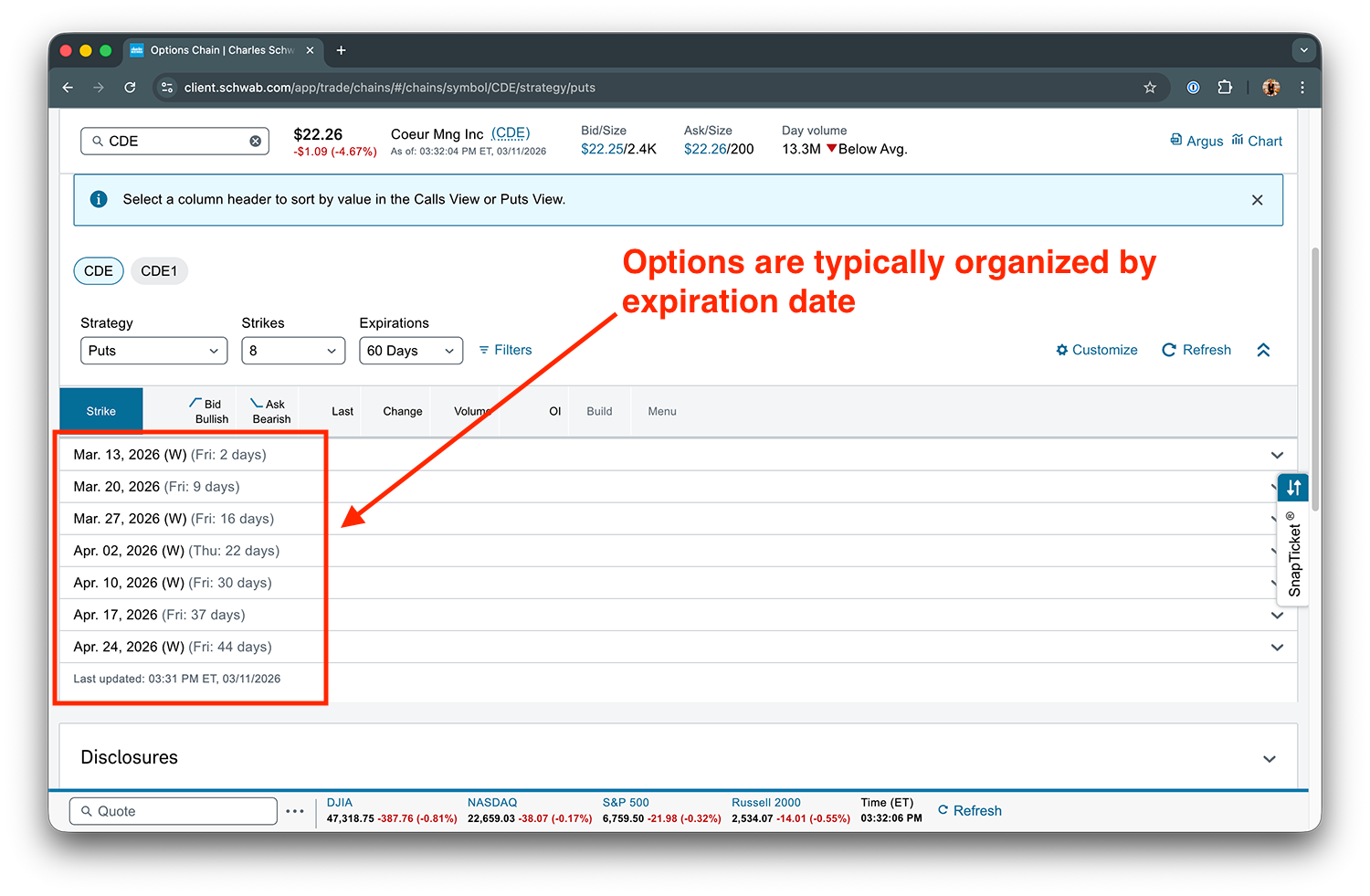Open the Strikes dropdown showing 8

click(293, 351)
